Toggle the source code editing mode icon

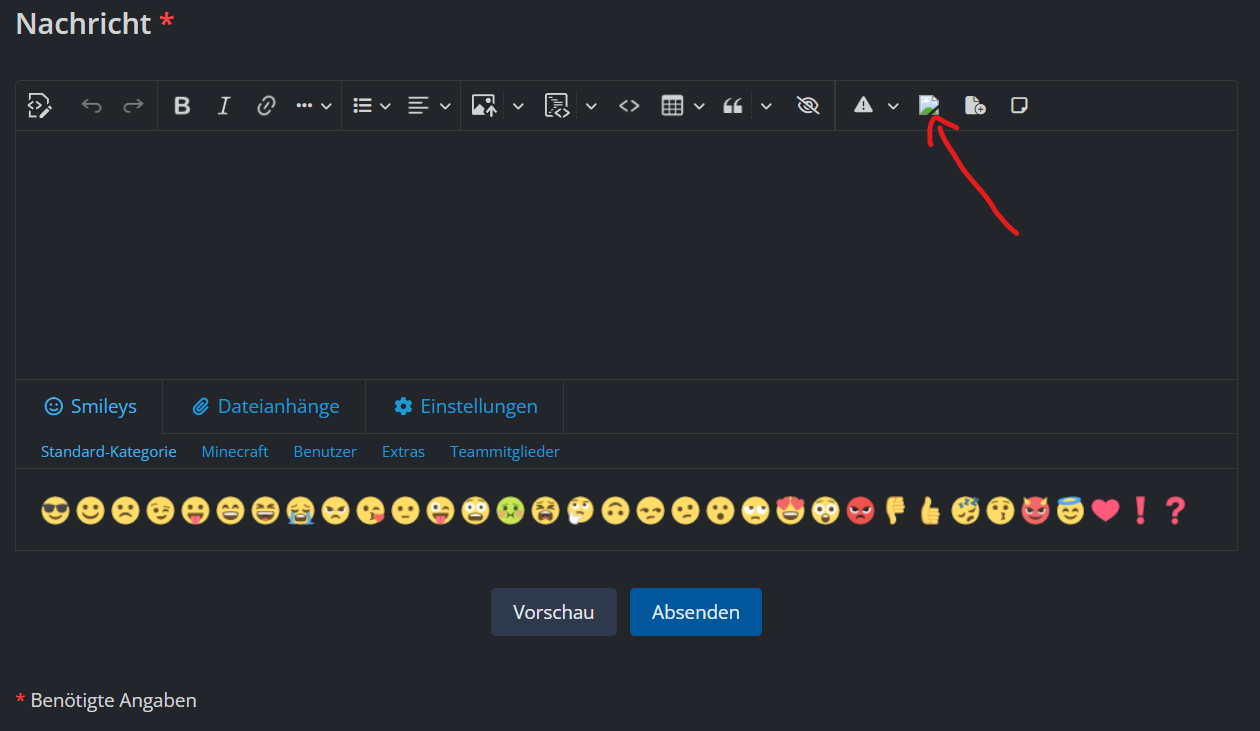[x=39, y=106]
